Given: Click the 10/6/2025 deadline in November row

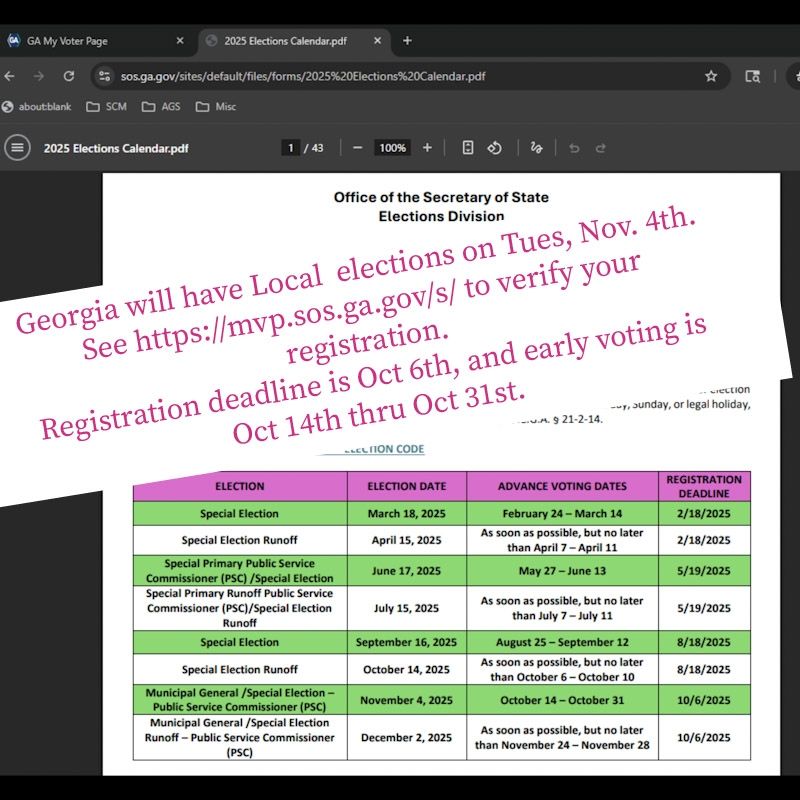Looking at the screenshot, I should [704, 700].
